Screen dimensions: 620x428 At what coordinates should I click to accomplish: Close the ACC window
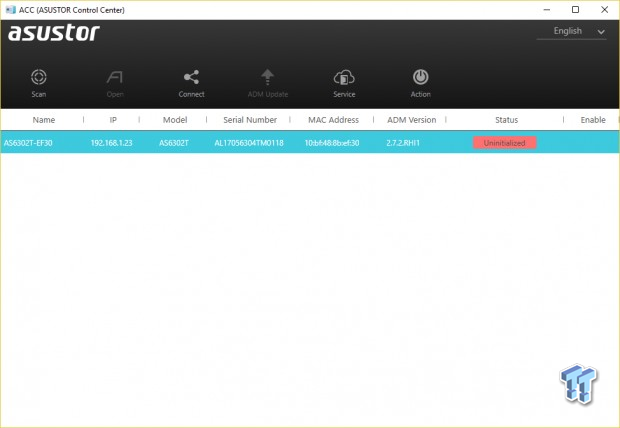[x=605, y=9]
